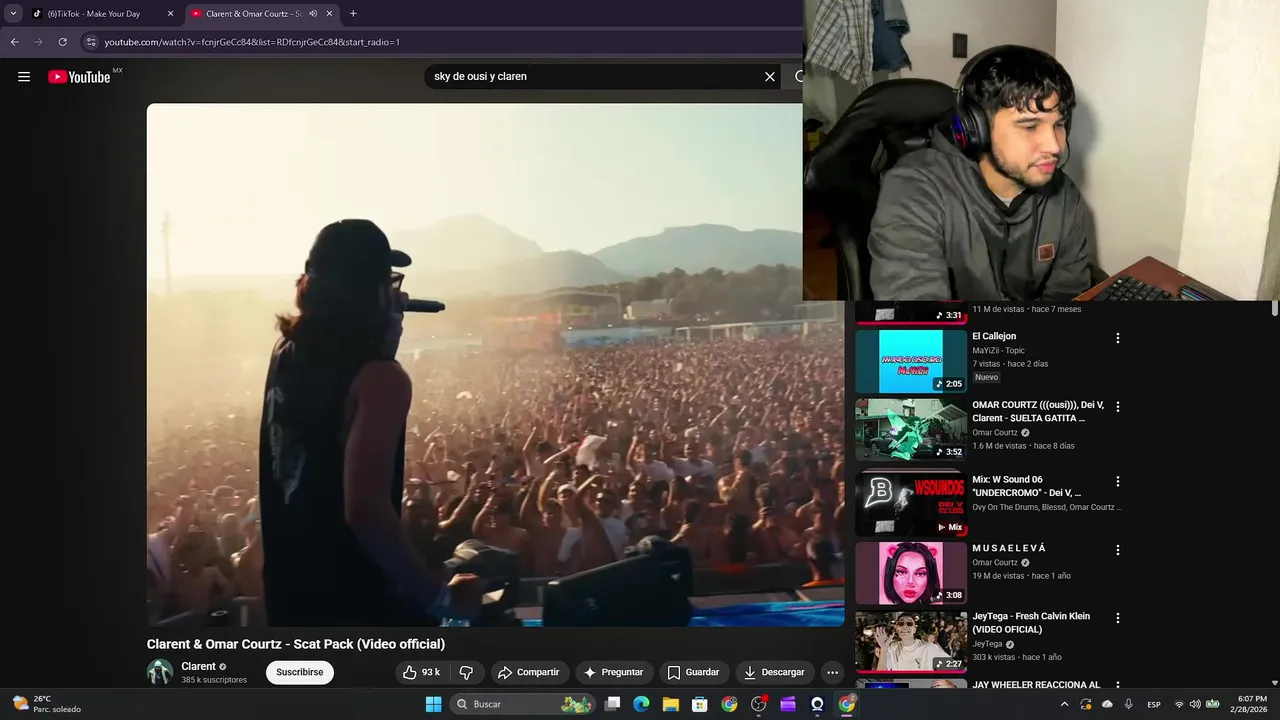Subscribe with the Suscribirse button

point(299,672)
